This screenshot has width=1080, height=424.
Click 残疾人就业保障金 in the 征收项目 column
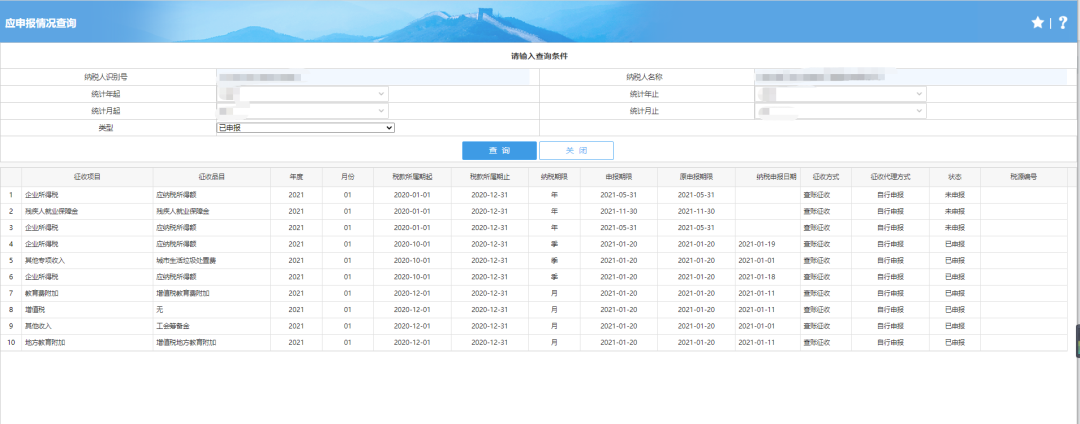tap(52, 211)
